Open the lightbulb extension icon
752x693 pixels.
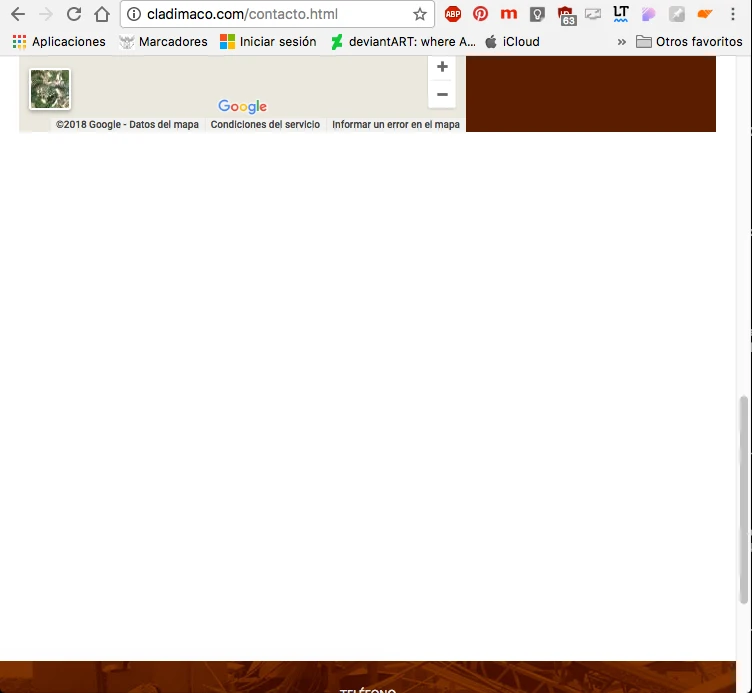click(x=537, y=15)
